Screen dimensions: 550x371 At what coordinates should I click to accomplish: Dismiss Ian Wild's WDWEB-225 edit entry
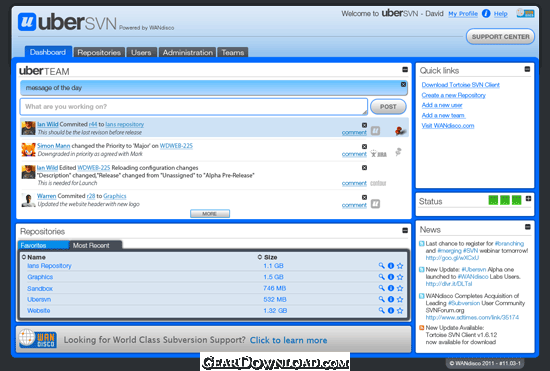364,168
